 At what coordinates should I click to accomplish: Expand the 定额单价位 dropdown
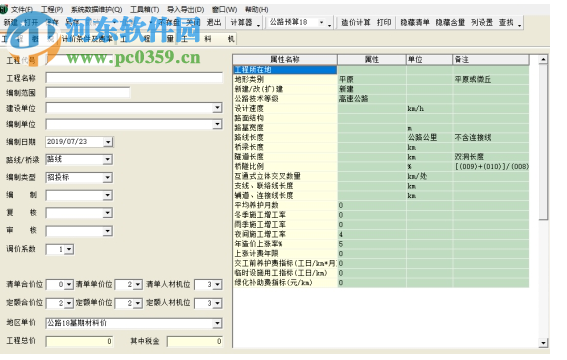tap(137, 303)
